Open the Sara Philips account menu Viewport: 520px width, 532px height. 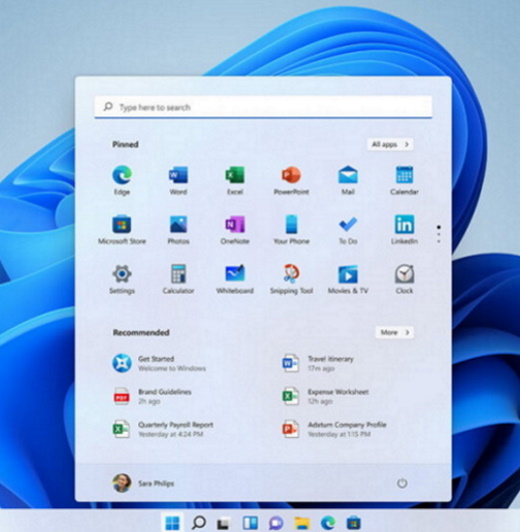point(143,483)
